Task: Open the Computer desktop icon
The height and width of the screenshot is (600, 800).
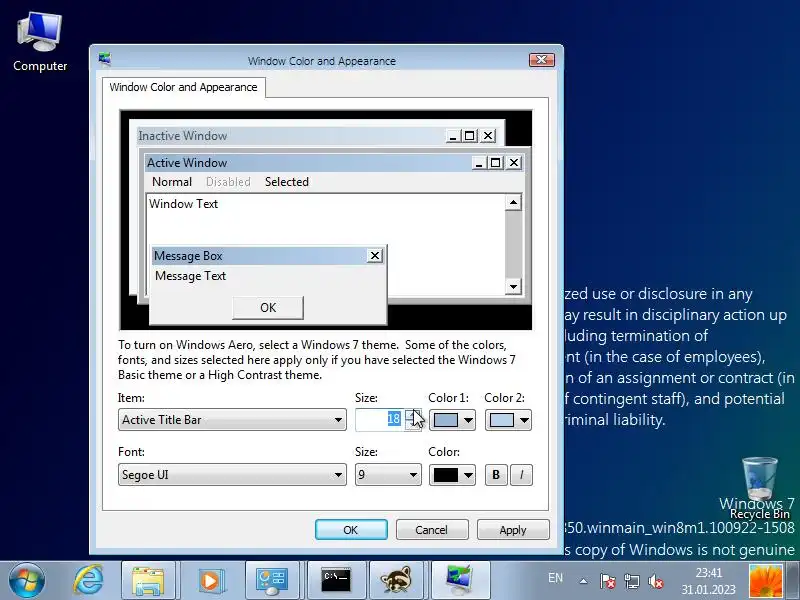Action: [x=40, y=43]
